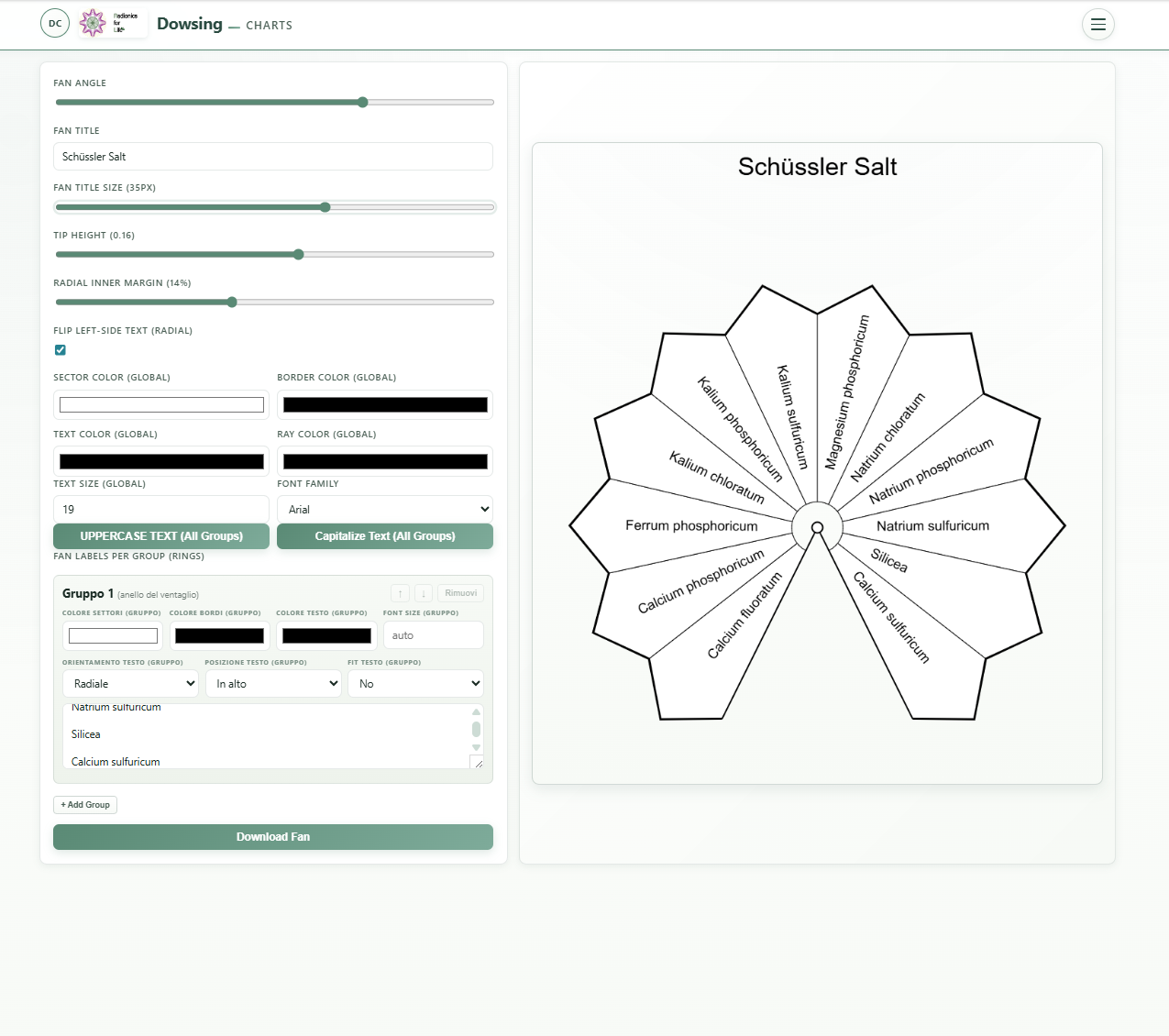Screen dimensions: 1169x1036
Task: Open Colore Testo group color swatch
Action: [x=326, y=635]
